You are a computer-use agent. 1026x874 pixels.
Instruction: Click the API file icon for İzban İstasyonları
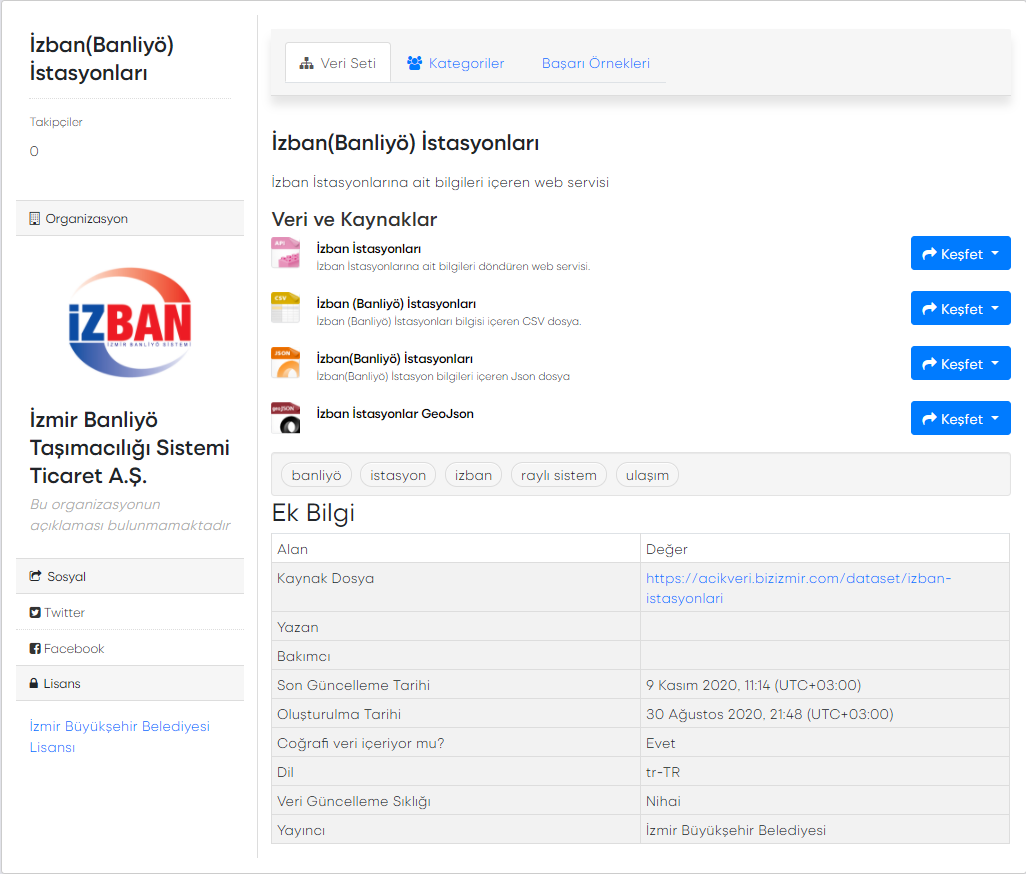pyautogui.click(x=285, y=253)
